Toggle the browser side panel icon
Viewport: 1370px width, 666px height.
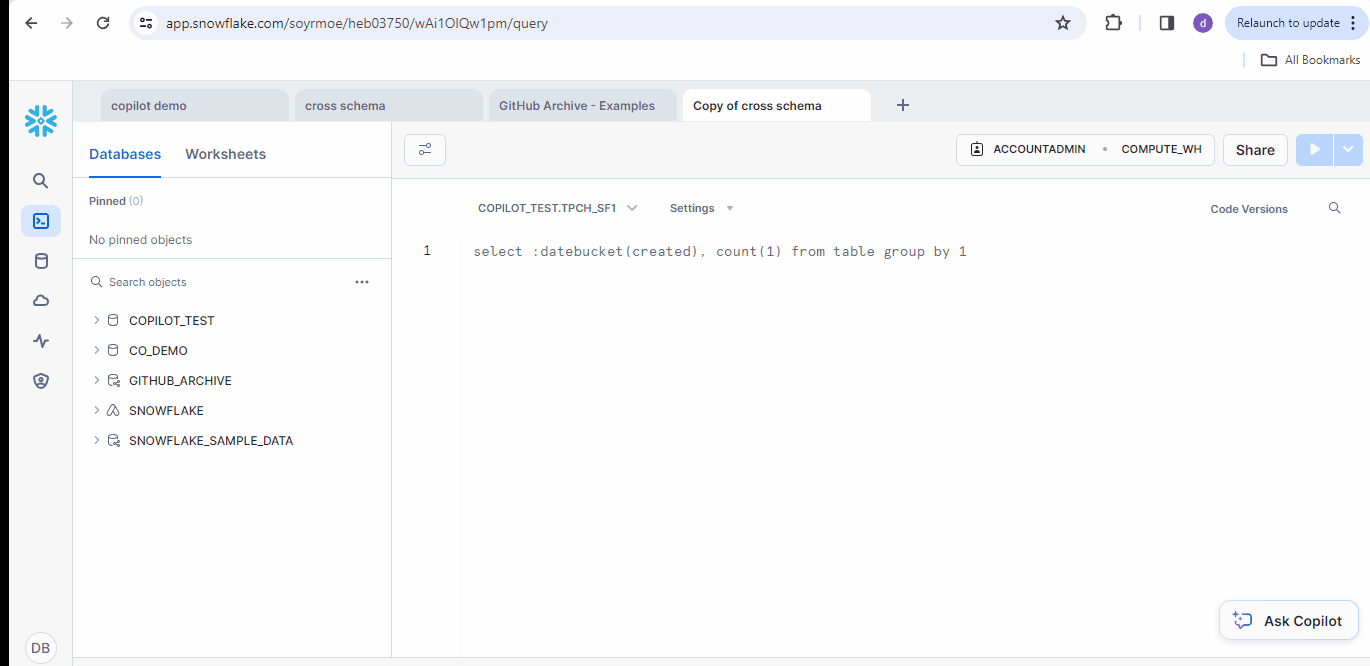(x=1166, y=23)
